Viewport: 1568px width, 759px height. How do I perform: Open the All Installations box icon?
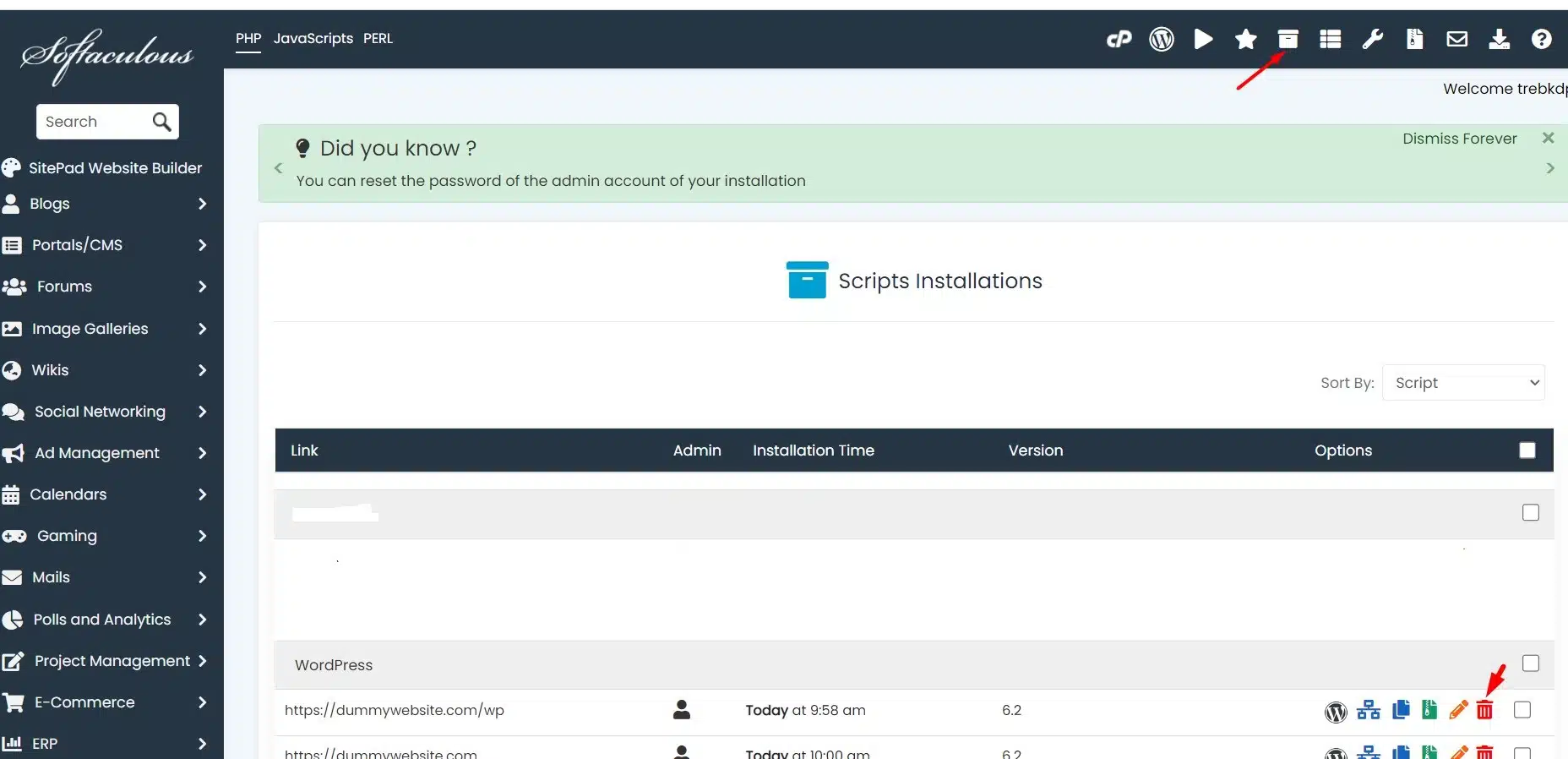(1288, 39)
